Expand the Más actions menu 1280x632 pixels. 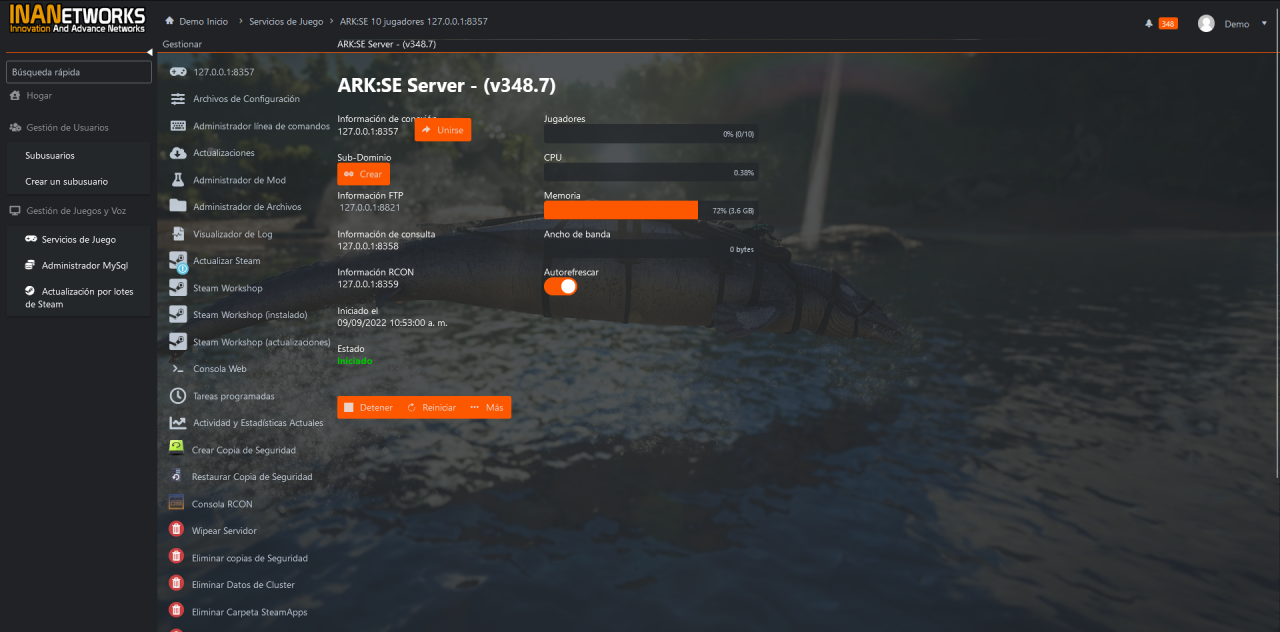tap(486, 408)
